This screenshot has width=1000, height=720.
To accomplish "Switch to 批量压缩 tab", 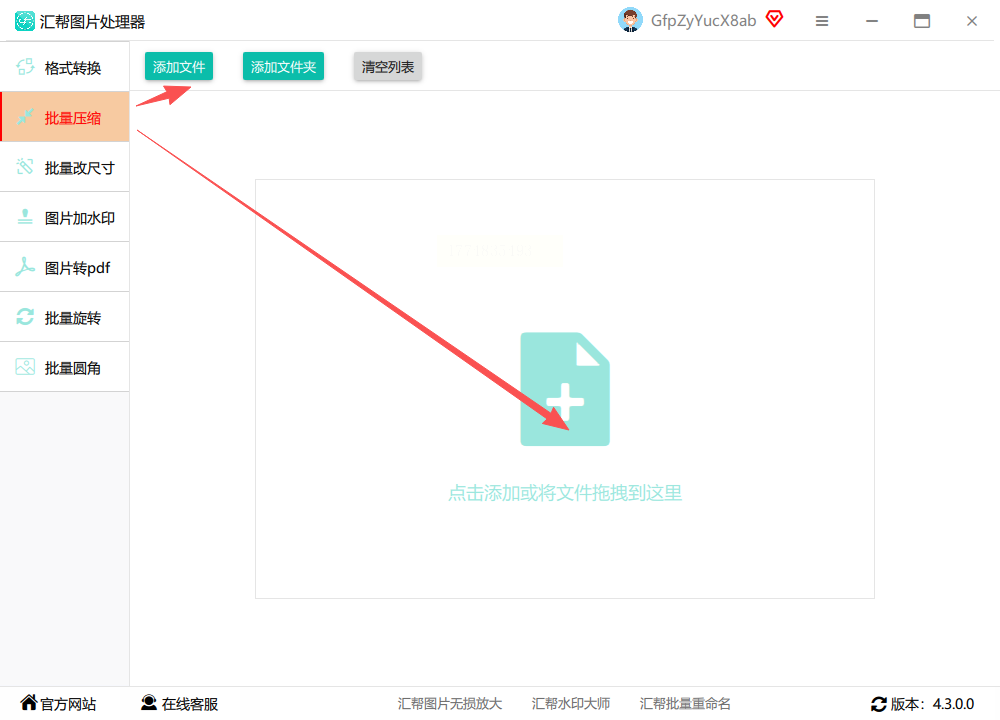I will coord(64,117).
